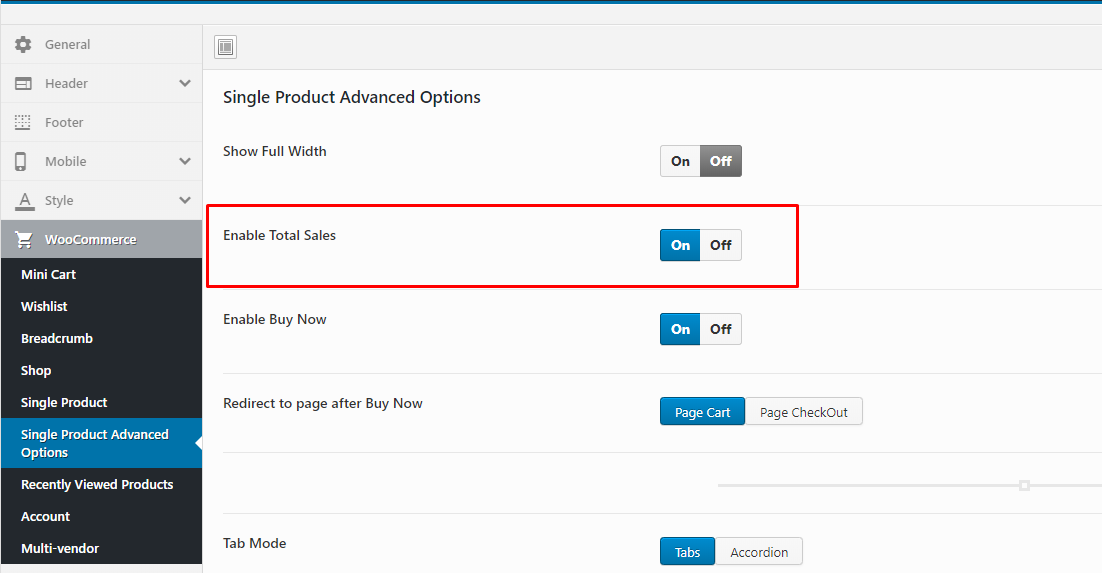Viewport: 1102px width, 573px height.
Task: Click the WooCommerce cart icon
Action: pos(24,240)
